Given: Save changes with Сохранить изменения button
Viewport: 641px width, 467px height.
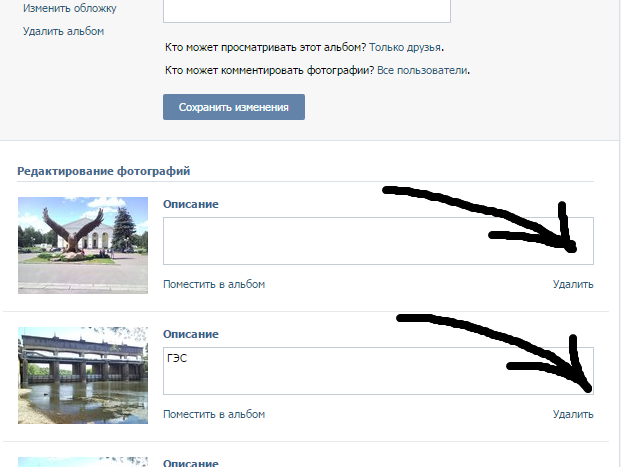Looking at the screenshot, I should (234, 107).
